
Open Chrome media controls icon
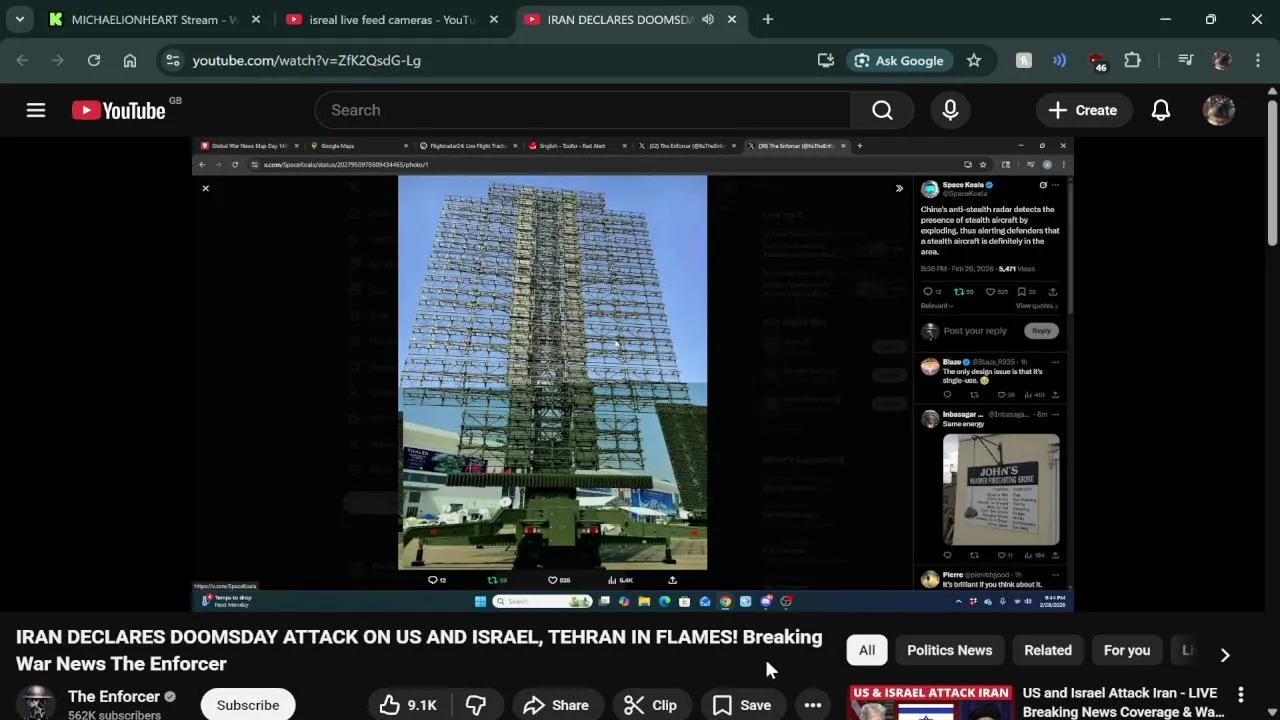pyautogui.click(x=1186, y=60)
